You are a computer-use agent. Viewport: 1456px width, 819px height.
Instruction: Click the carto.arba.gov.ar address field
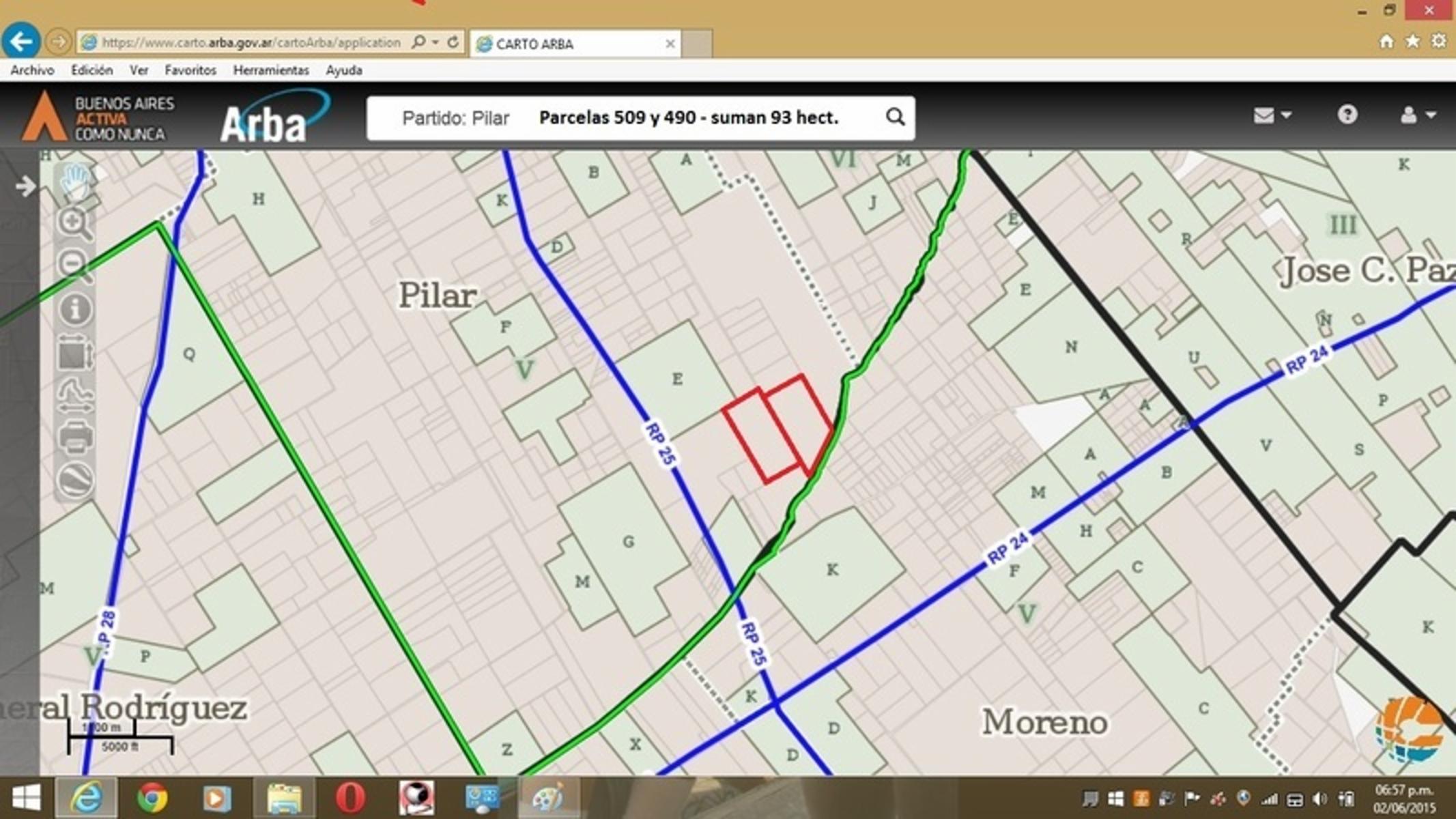249,42
